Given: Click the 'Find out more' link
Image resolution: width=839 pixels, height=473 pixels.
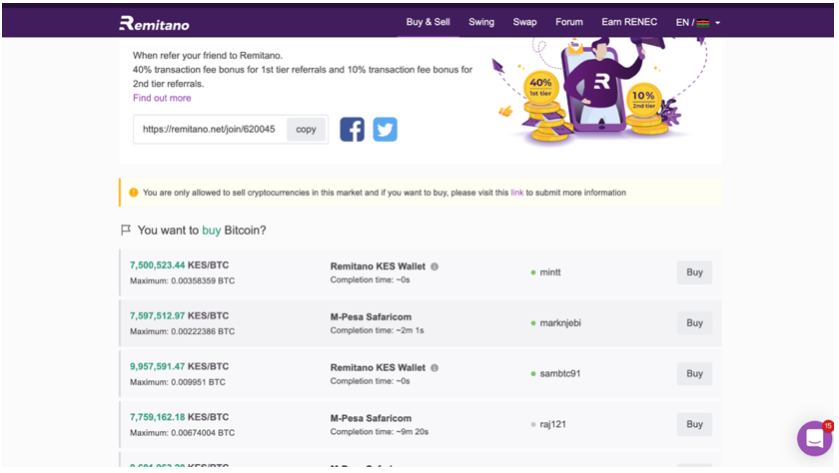Looking at the screenshot, I should [162, 98].
